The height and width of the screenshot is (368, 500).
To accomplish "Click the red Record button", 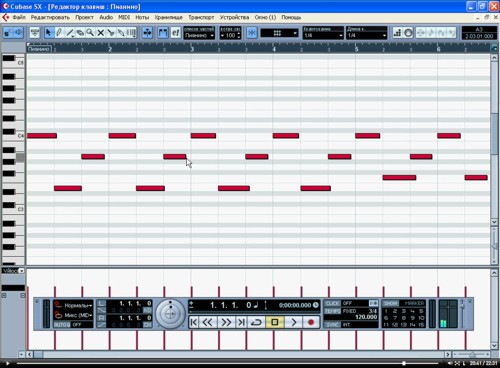I will pyautogui.click(x=311, y=322).
